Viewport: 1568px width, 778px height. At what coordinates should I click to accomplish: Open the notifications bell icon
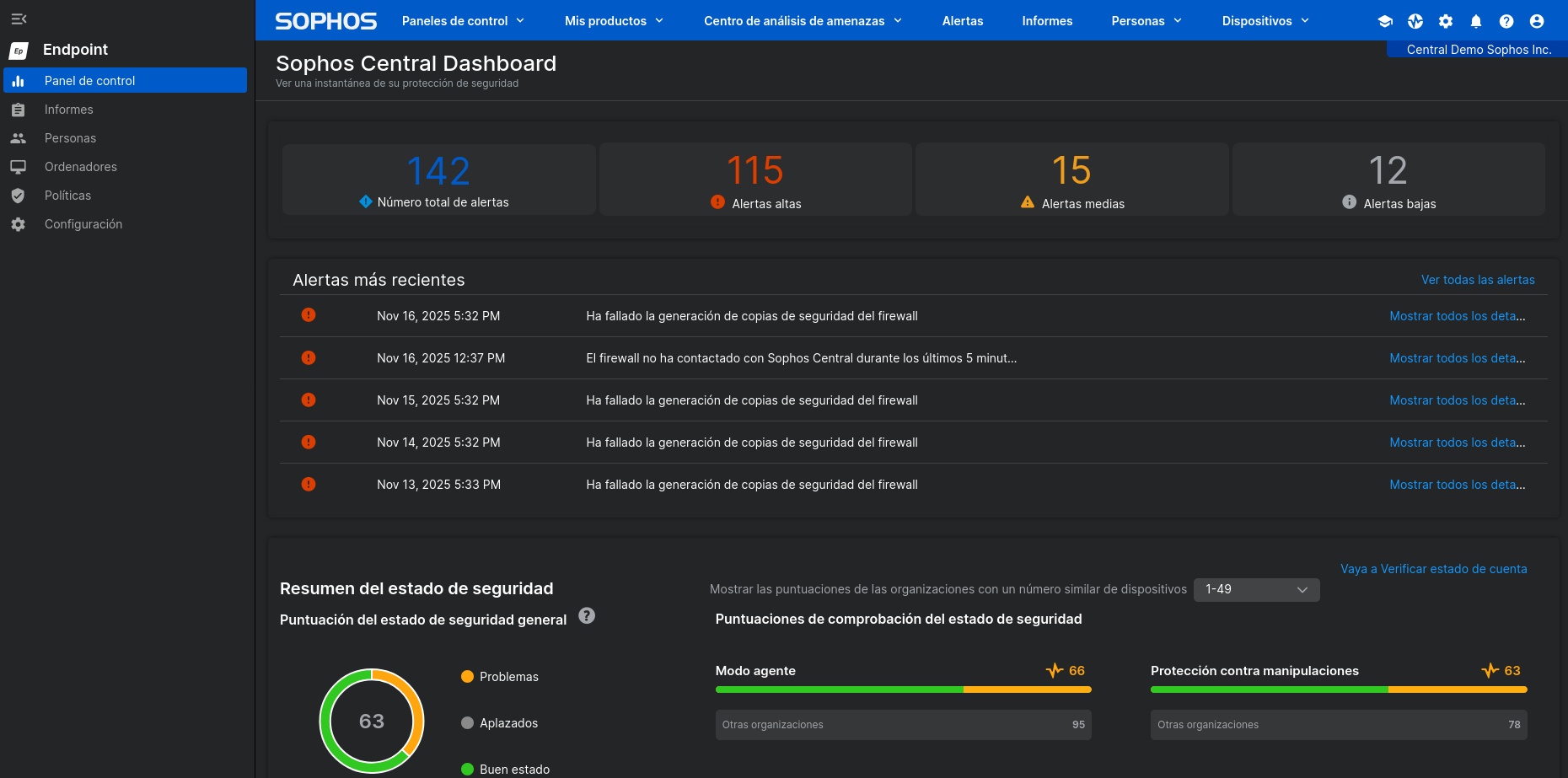(x=1476, y=21)
